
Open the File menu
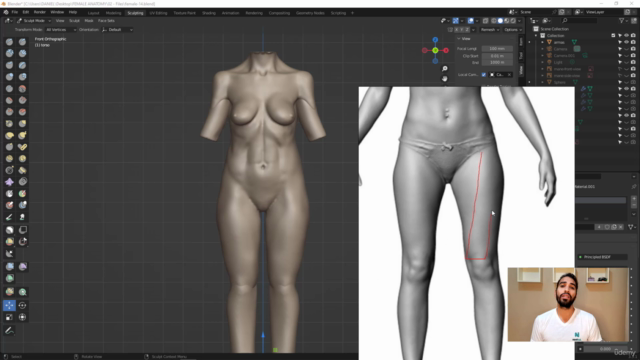pyautogui.click(x=15, y=13)
